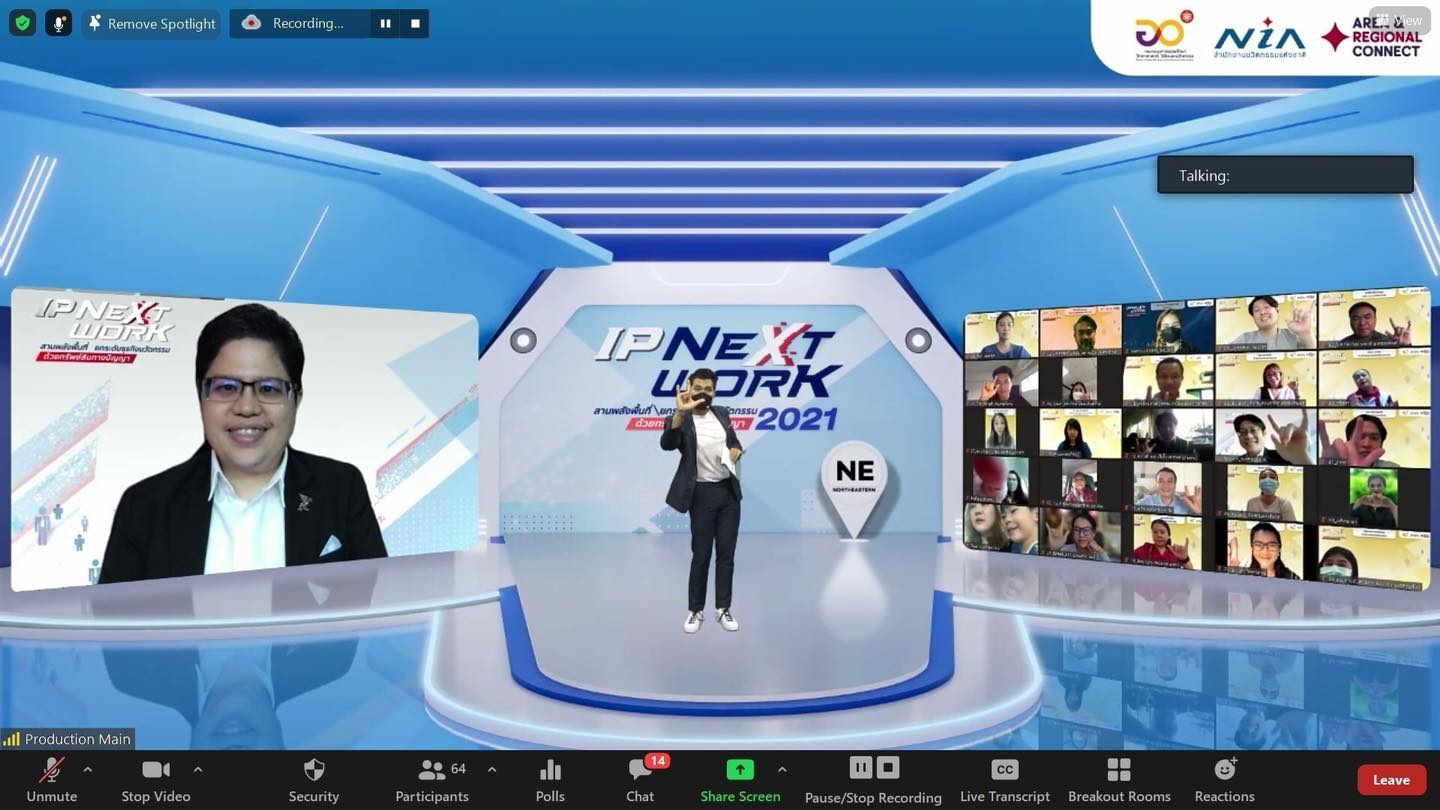Screen dimensions: 1440x810
Task: Expand the Participants options arrow
Action: click(491, 769)
